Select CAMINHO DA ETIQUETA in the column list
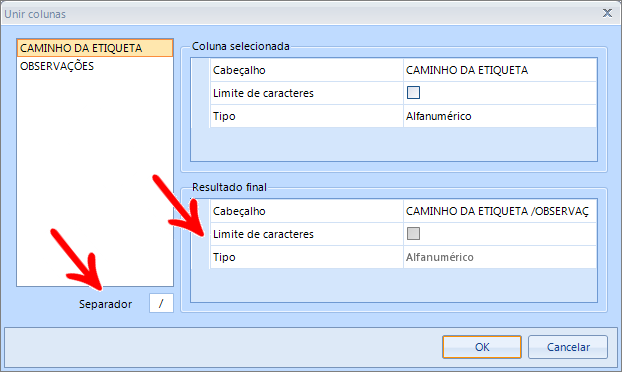The image size is (622, 372). click(x=95, y=48)
